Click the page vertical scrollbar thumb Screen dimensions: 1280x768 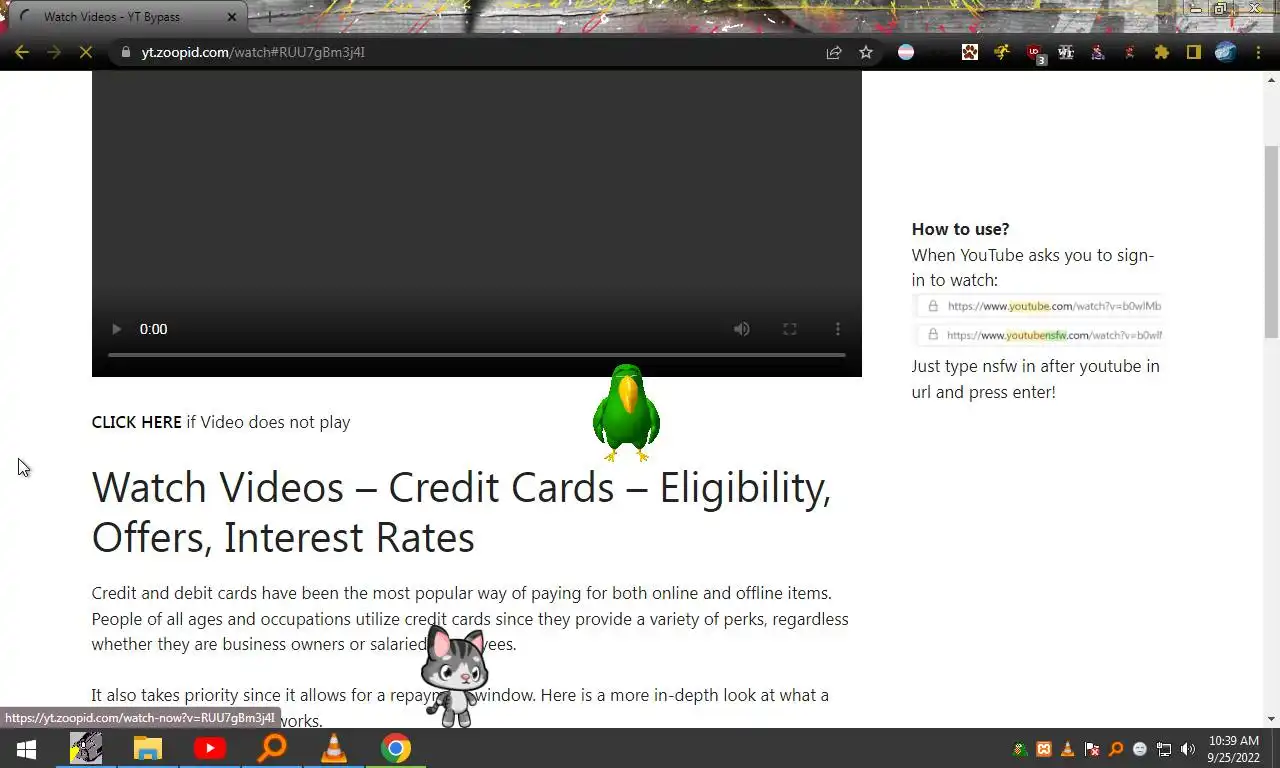coord(1272,242)
